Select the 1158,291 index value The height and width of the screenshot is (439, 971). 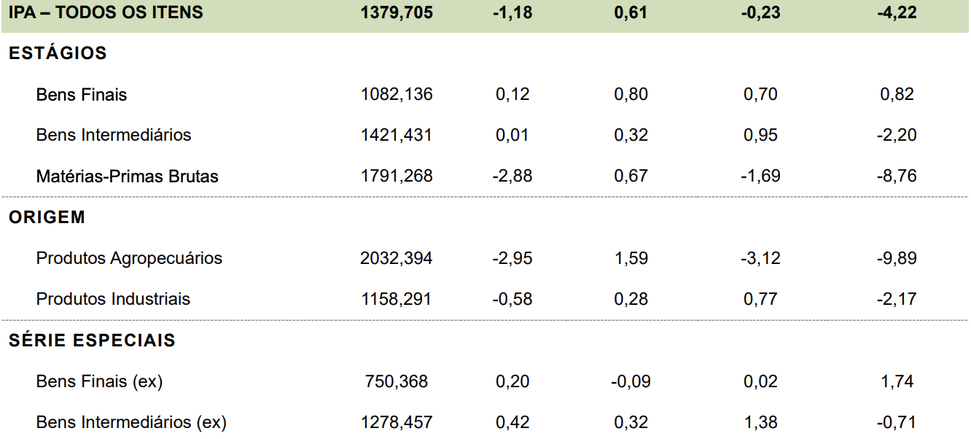[397, 299]
